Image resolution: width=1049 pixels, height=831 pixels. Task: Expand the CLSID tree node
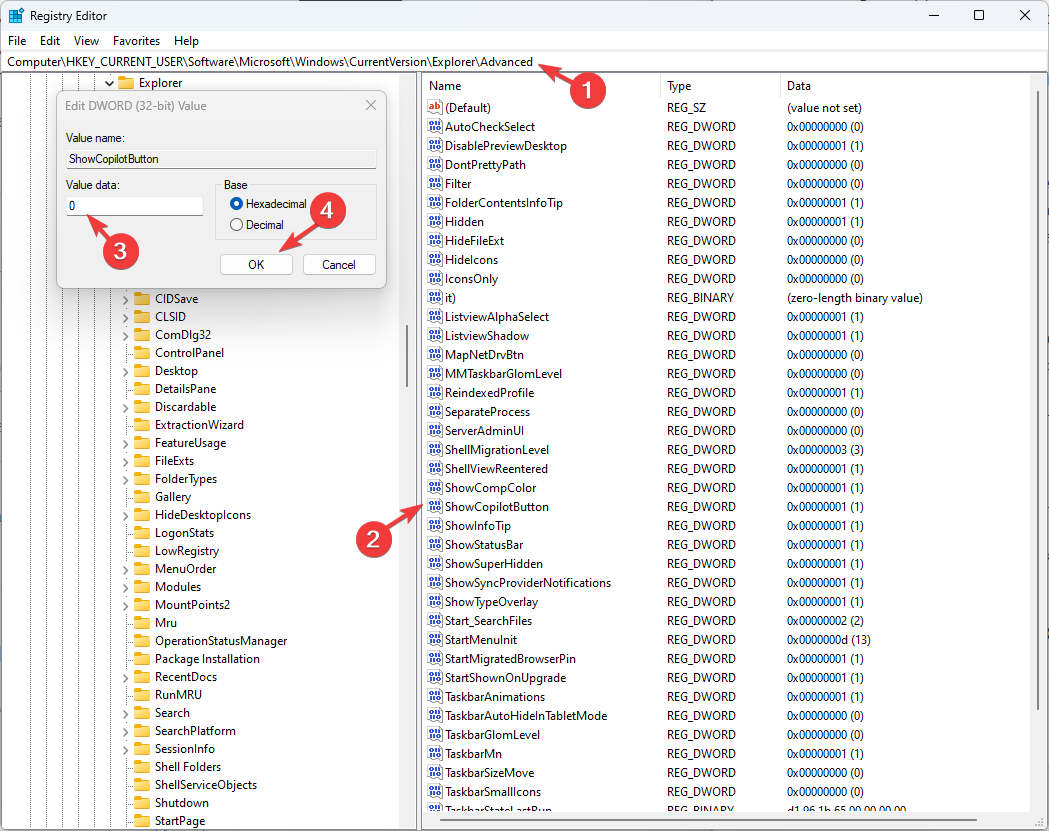coord(125,316)
